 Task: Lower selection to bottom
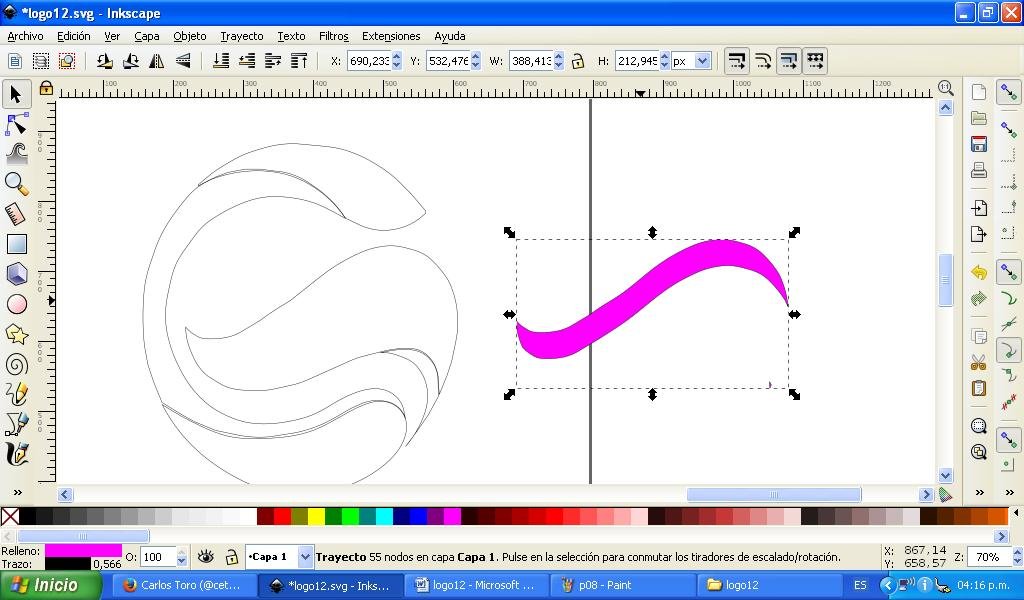pos(221,61)
